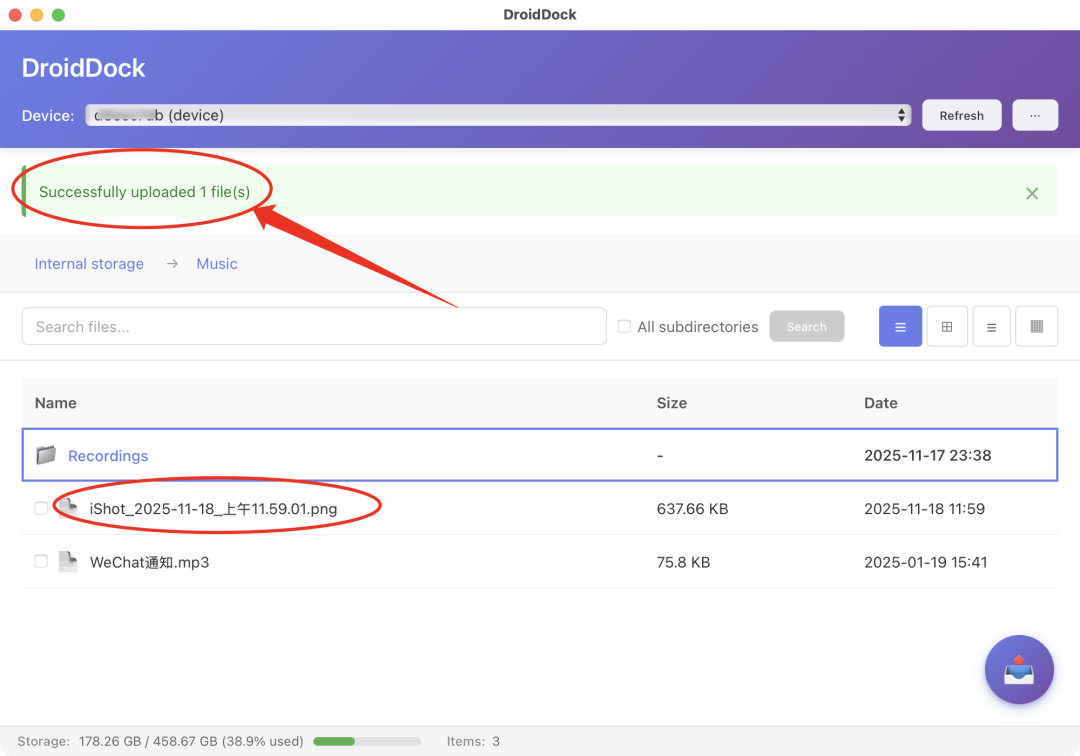Open the Device selection dropdown

point(498,115)
